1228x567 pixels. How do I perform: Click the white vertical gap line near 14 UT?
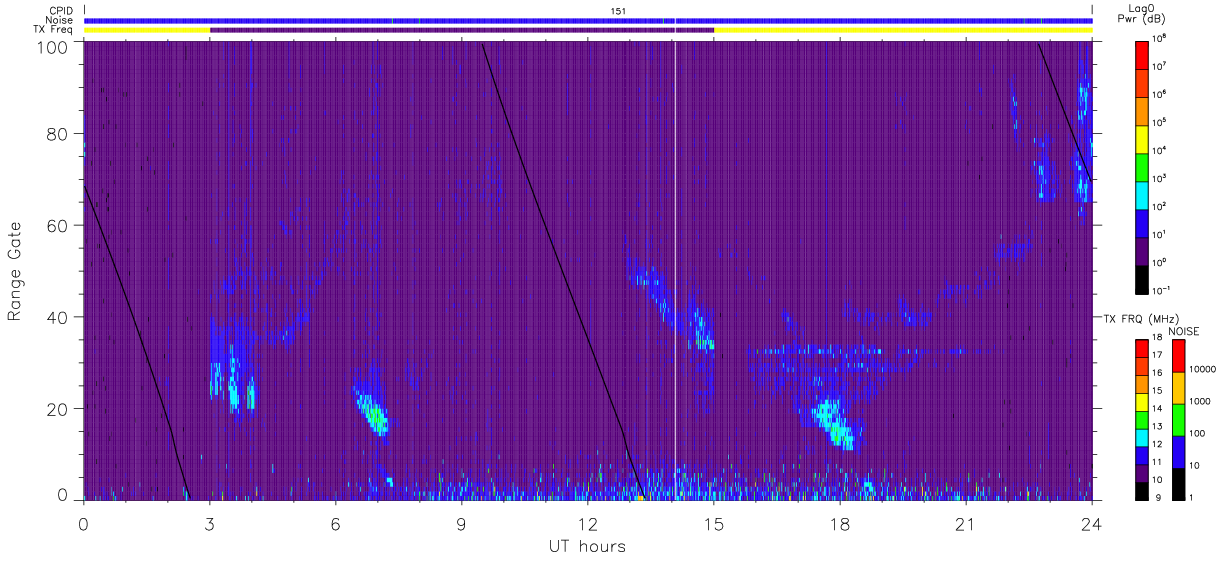(675, 270)
